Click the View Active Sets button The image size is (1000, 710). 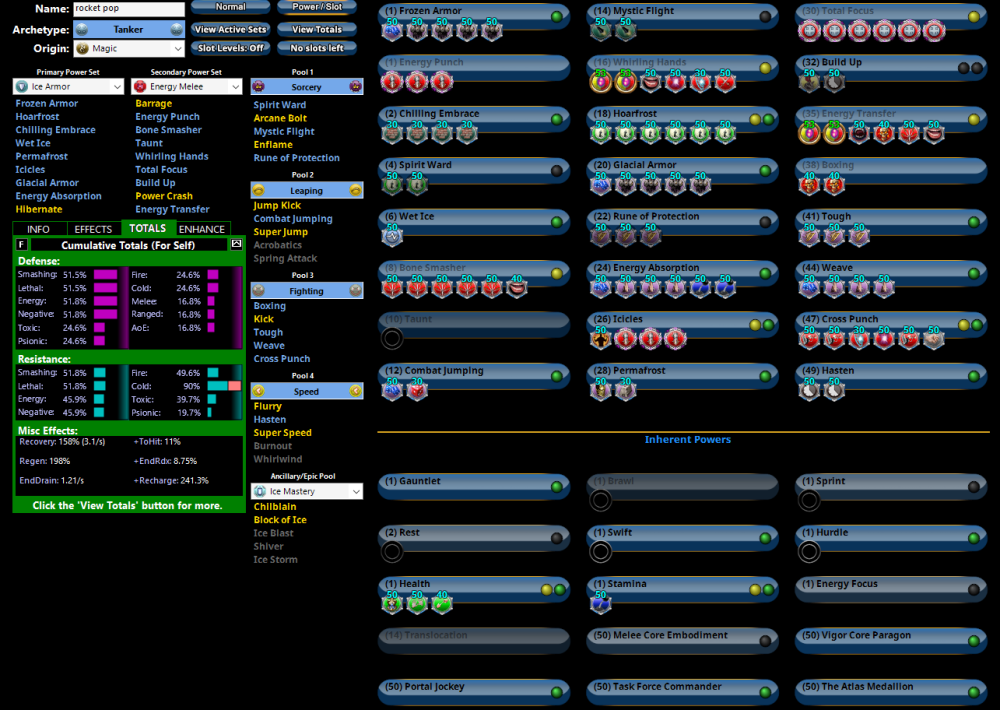coord(230,30)
